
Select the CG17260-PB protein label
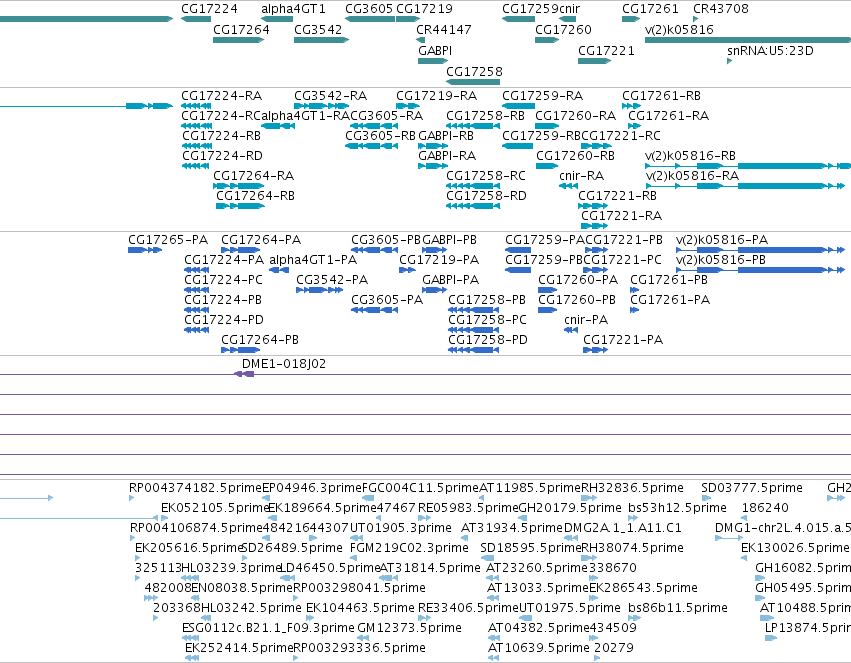[x=577, y=300]
